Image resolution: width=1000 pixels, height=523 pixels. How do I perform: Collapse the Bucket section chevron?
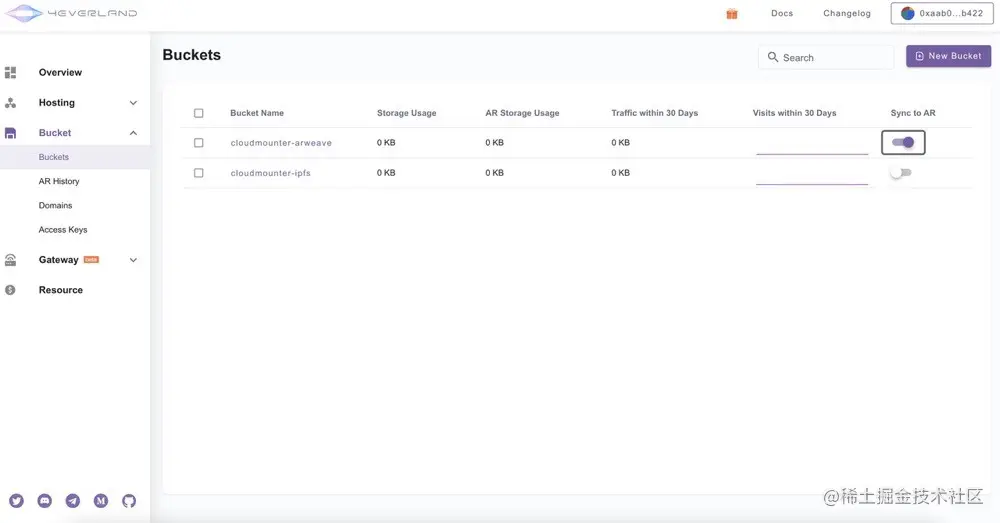(133, 133)
